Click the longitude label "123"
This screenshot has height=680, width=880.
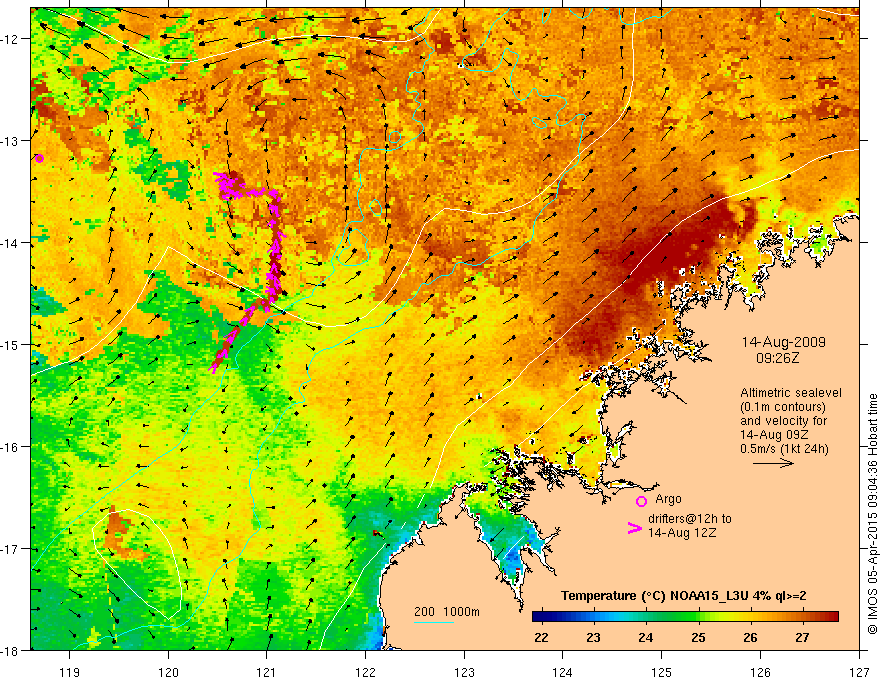click(x=464, y=672)
